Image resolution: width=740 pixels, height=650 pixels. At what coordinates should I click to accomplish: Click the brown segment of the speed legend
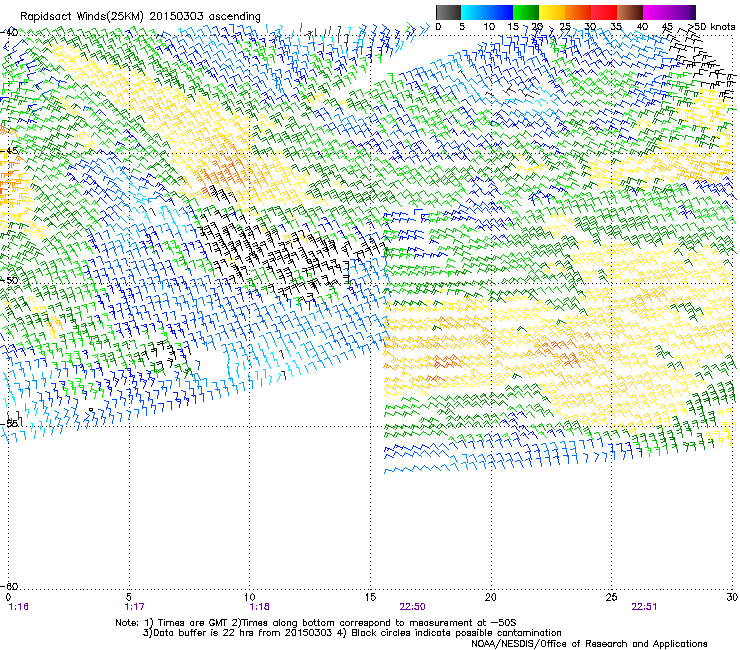630,12
